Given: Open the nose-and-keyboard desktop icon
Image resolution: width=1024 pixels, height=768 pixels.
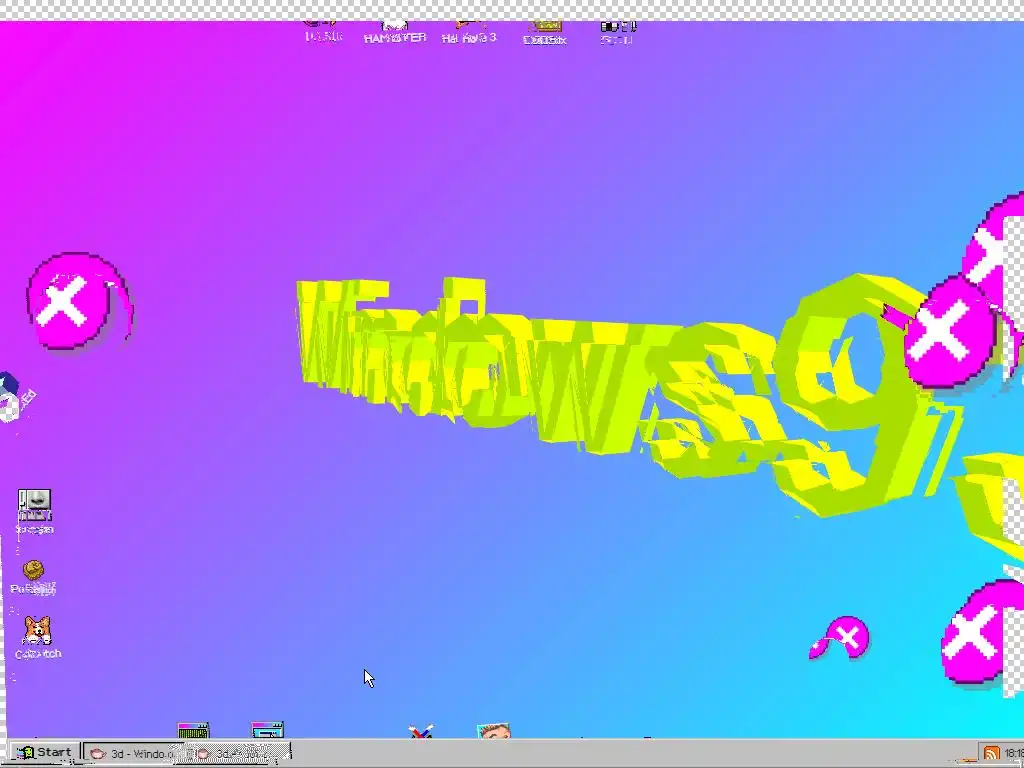Looking at the screenshot, I should coord(35,511).
